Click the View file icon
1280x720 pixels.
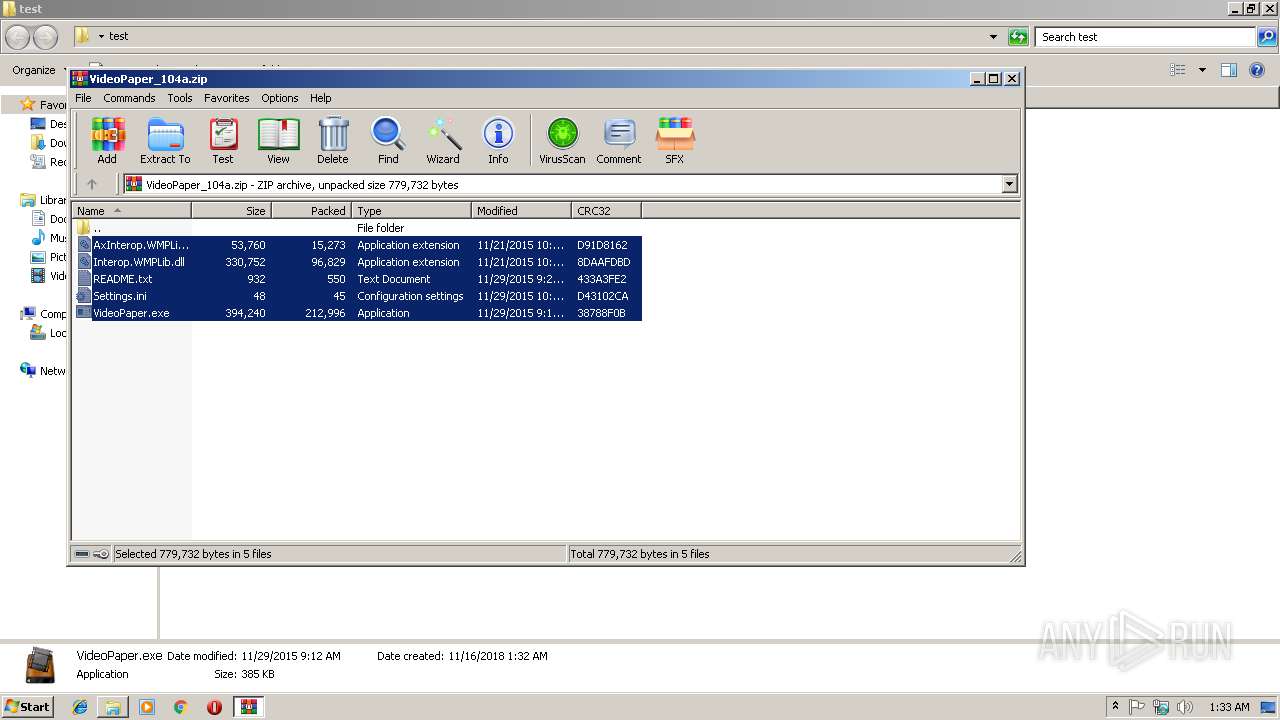(x=278, y=140)
